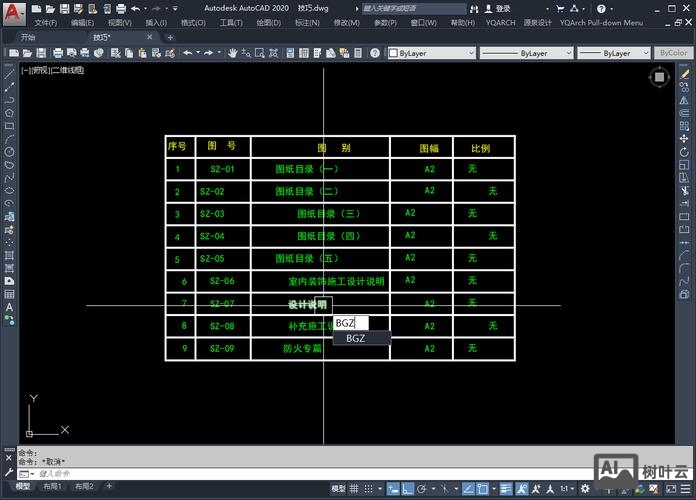The width and height of the screenshot is (696, 500).
Task: Click the Table tool icon in left toolbar
Action: (9, 294)
